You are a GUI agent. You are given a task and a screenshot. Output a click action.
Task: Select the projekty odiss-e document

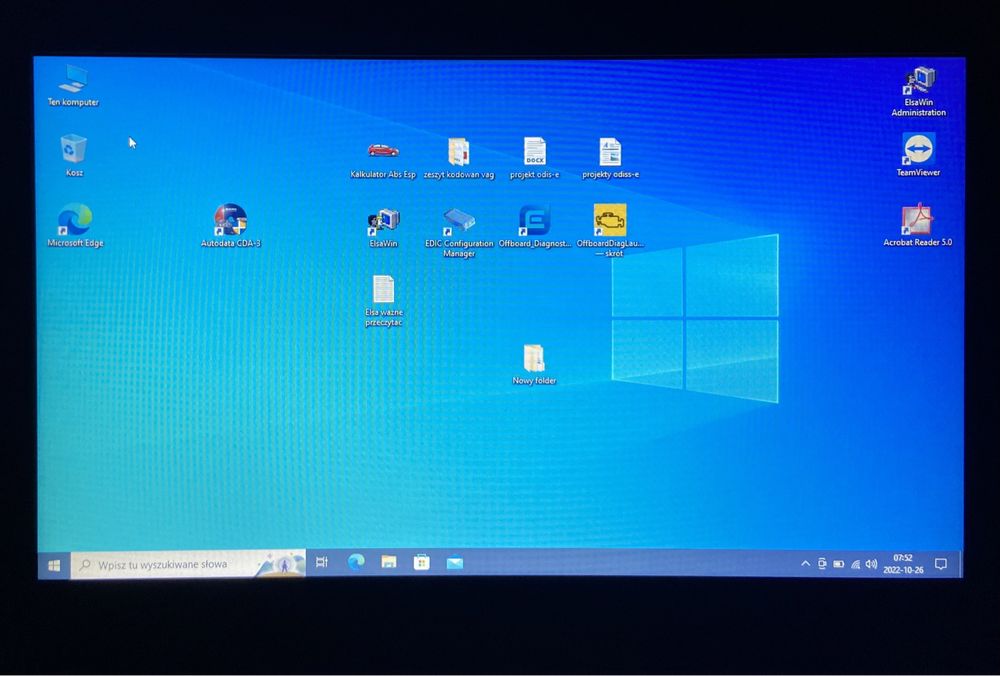(x=610, y=158)
